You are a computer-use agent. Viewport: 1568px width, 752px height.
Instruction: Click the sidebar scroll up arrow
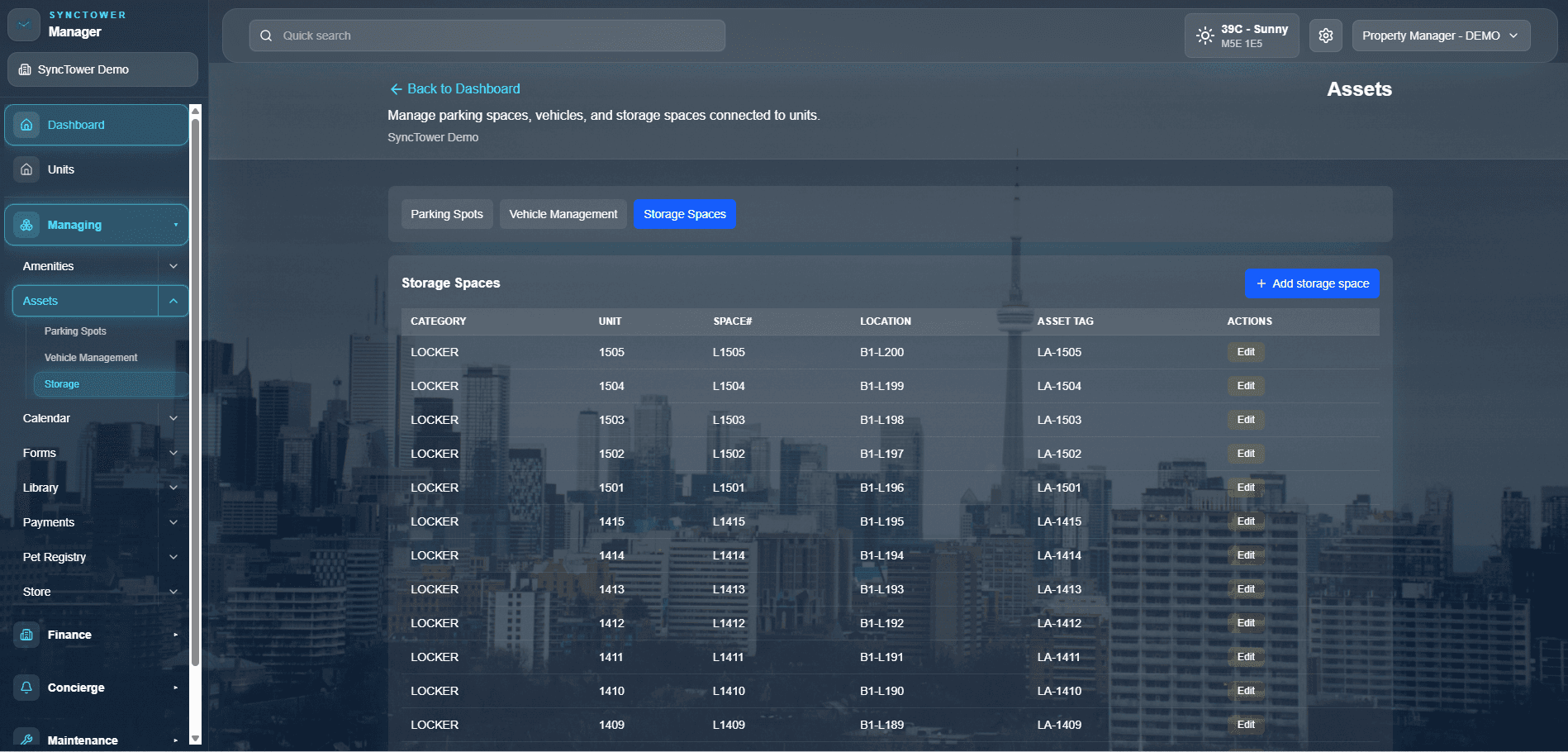tap(195, 110)
